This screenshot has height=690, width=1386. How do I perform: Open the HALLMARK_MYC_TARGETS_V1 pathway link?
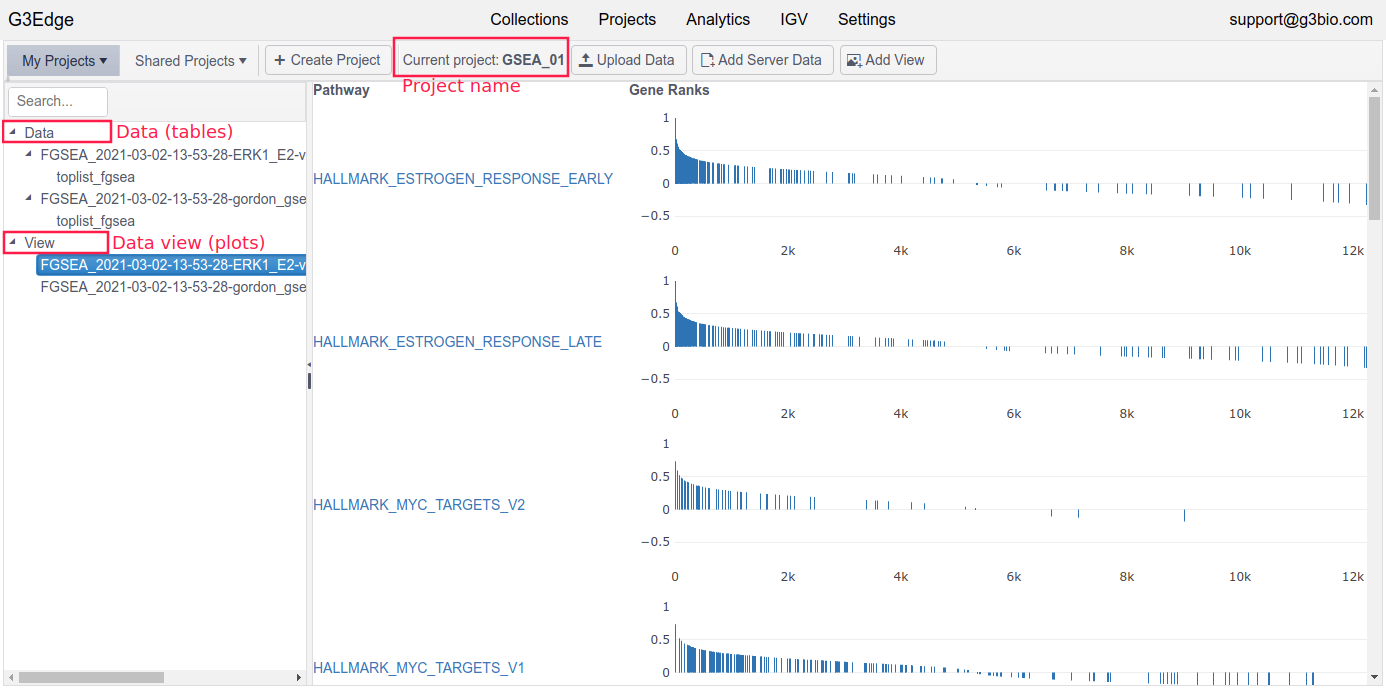(419, 668)
